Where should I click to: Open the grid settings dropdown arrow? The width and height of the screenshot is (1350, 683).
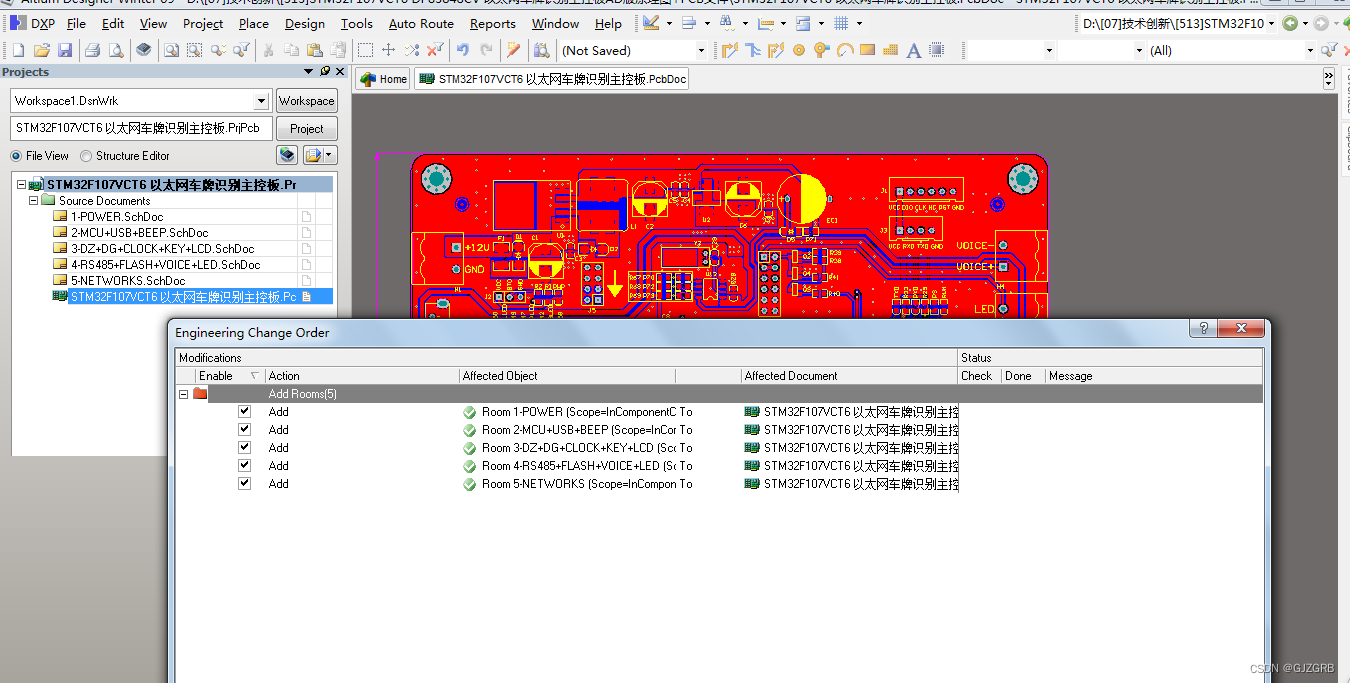click(x=860, y=23)
